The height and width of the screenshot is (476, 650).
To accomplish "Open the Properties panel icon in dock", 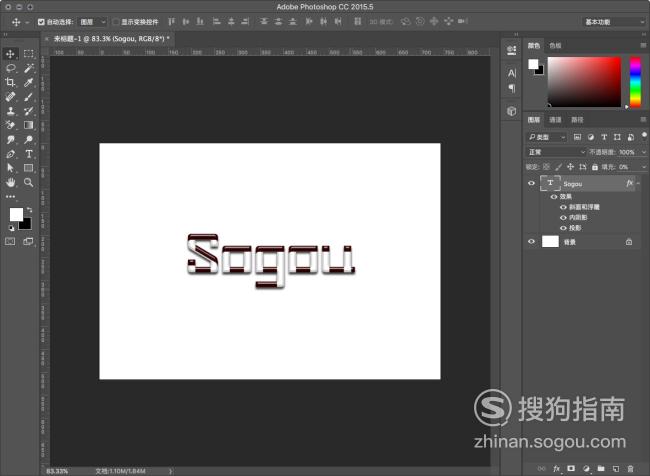I will point(512,50).
